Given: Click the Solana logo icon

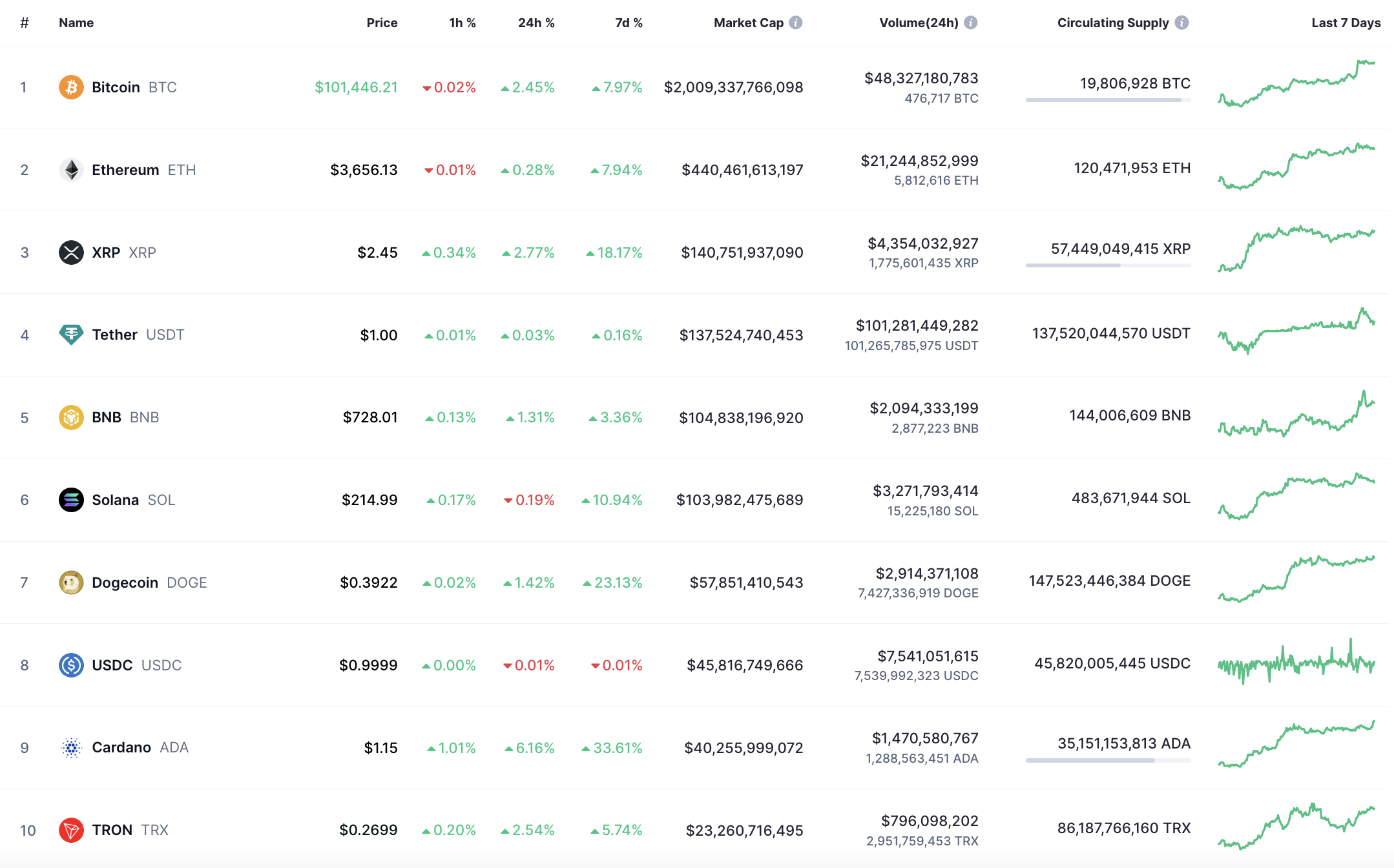Looking at the screenshot, I should pos(71,500).
